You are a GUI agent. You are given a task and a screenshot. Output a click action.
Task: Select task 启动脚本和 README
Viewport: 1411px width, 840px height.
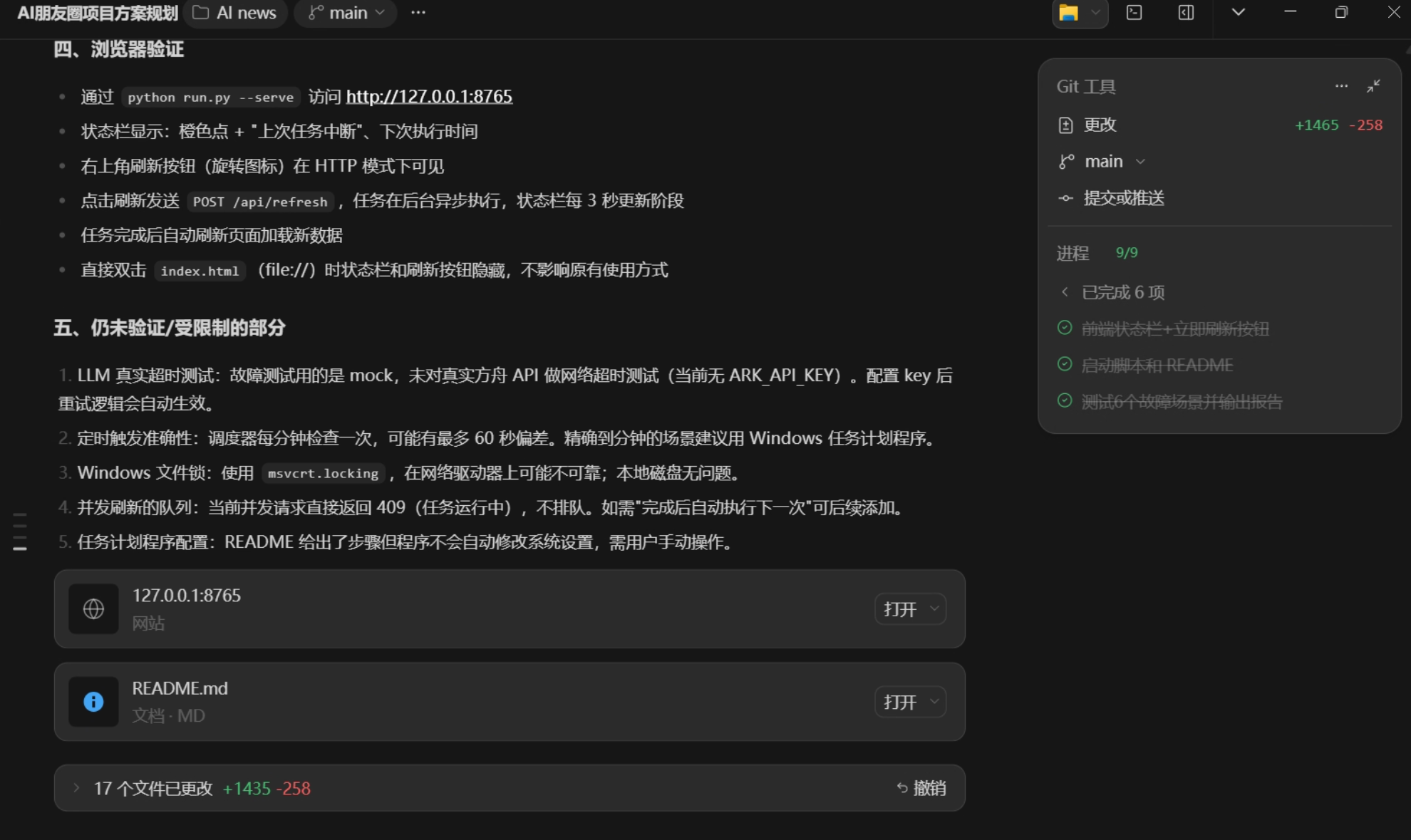pyautogui.click(x=1157, y=365)
